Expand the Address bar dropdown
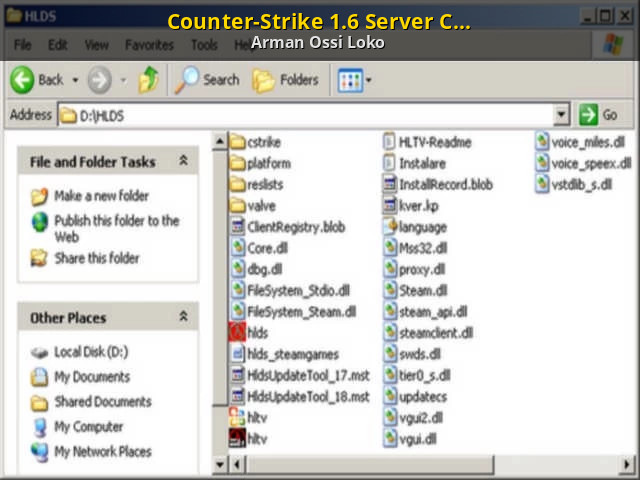 pyautogui.click(x=561, y=115)
